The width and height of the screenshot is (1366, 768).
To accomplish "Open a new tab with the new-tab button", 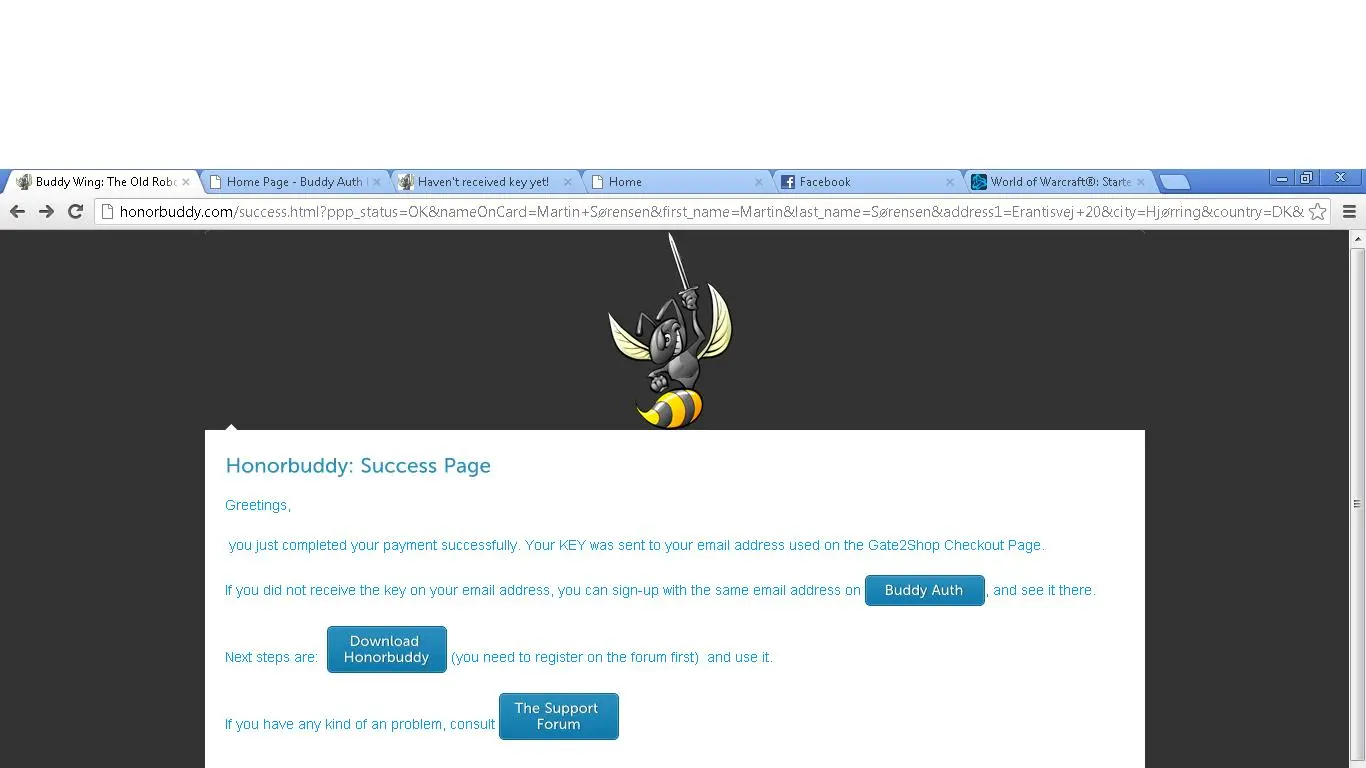I will 1174,182.
